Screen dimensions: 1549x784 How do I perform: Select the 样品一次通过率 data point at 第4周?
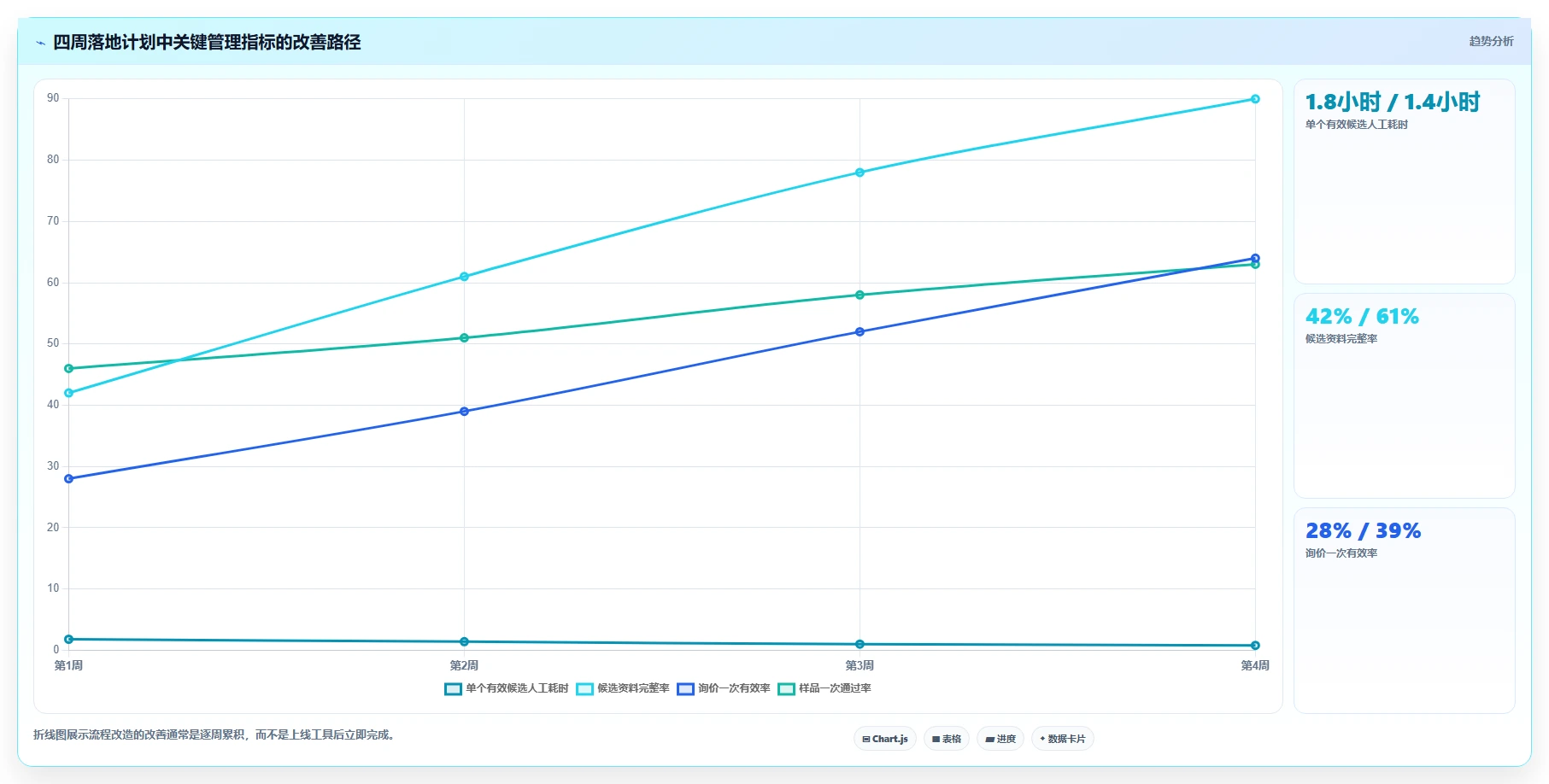tap(1255, 265)
